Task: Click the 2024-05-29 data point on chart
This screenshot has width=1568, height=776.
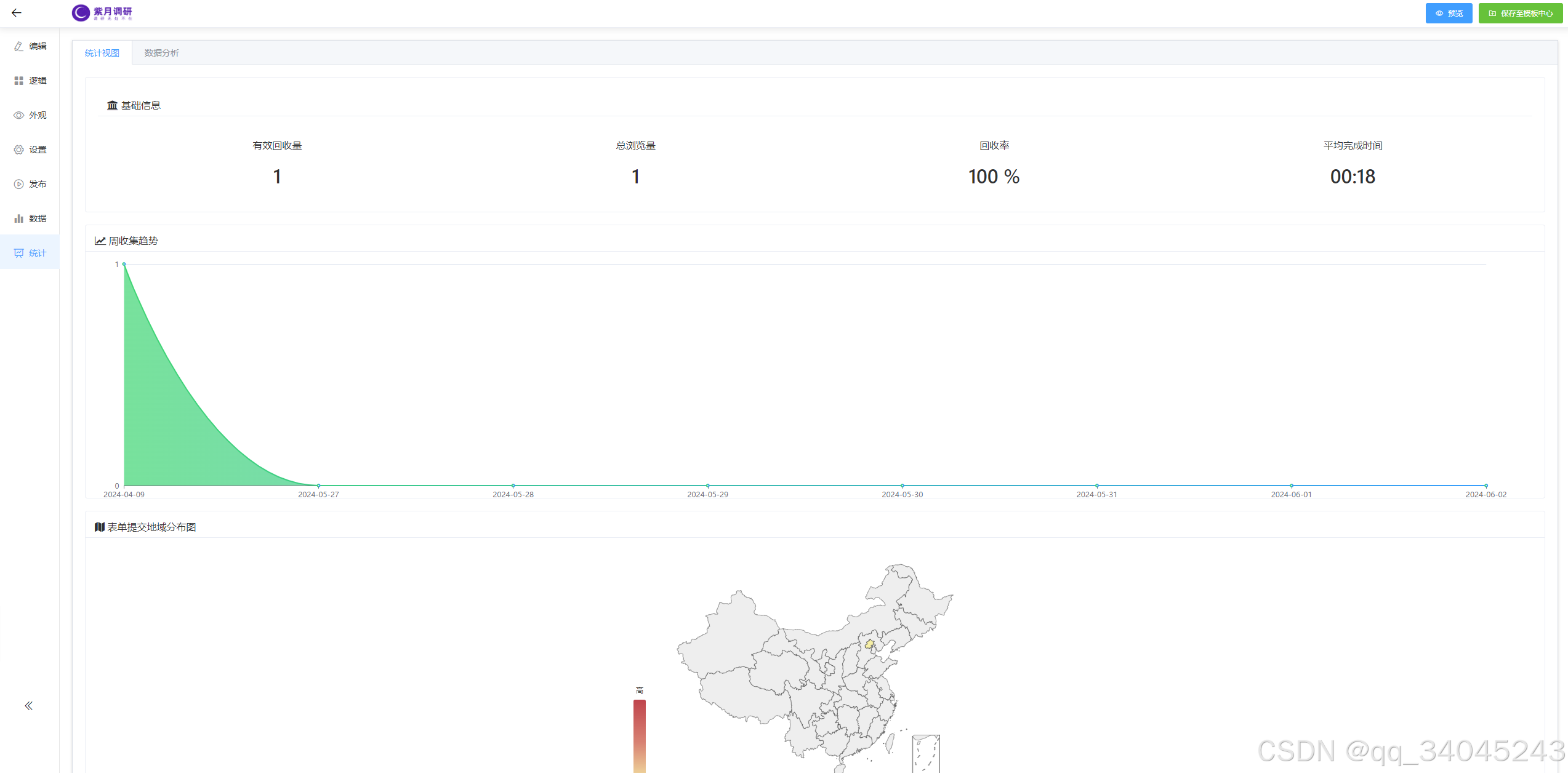Action: (x=708, y=486)
